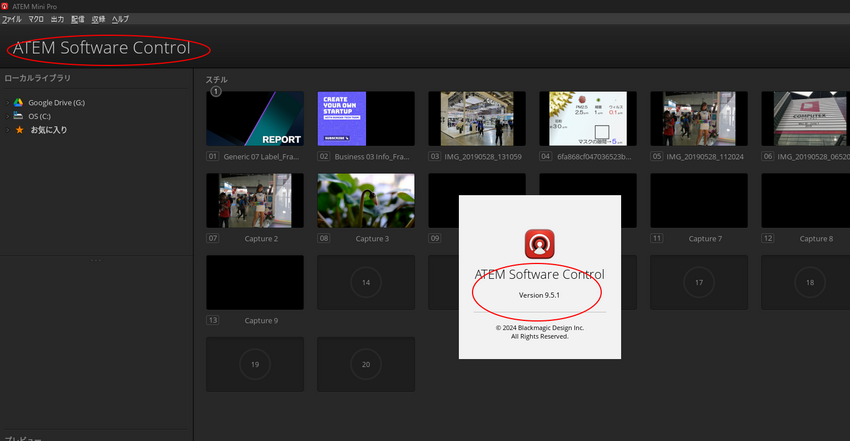The height and width of the screenshot is (441, 850).
Task: Select OS (C:) in the library tree
Action: [x=39, y=116]
